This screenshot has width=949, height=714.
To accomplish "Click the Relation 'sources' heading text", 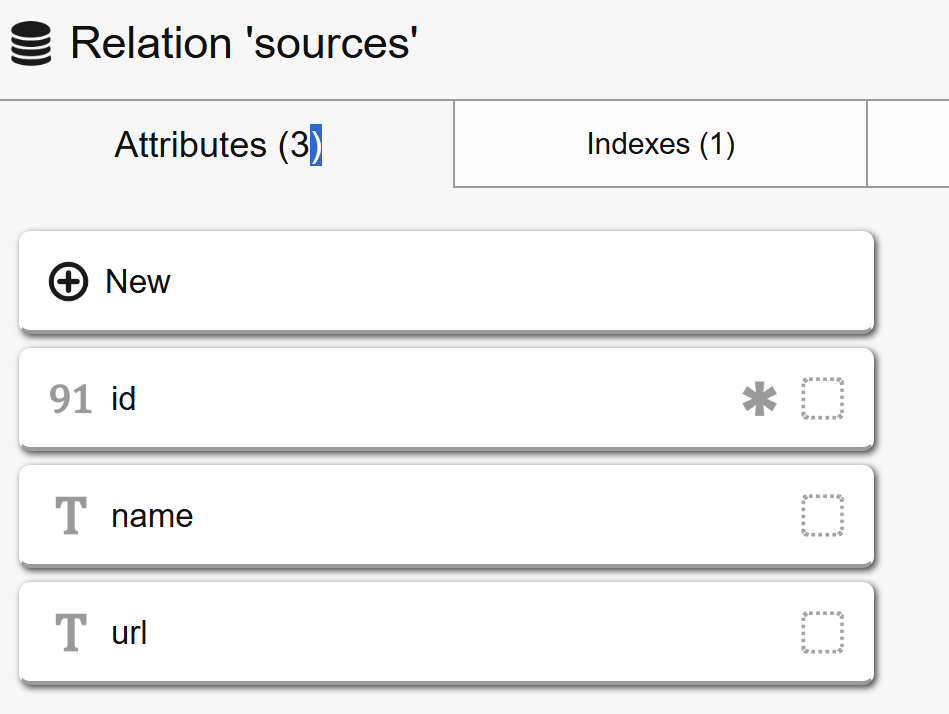I will point(244,44).
